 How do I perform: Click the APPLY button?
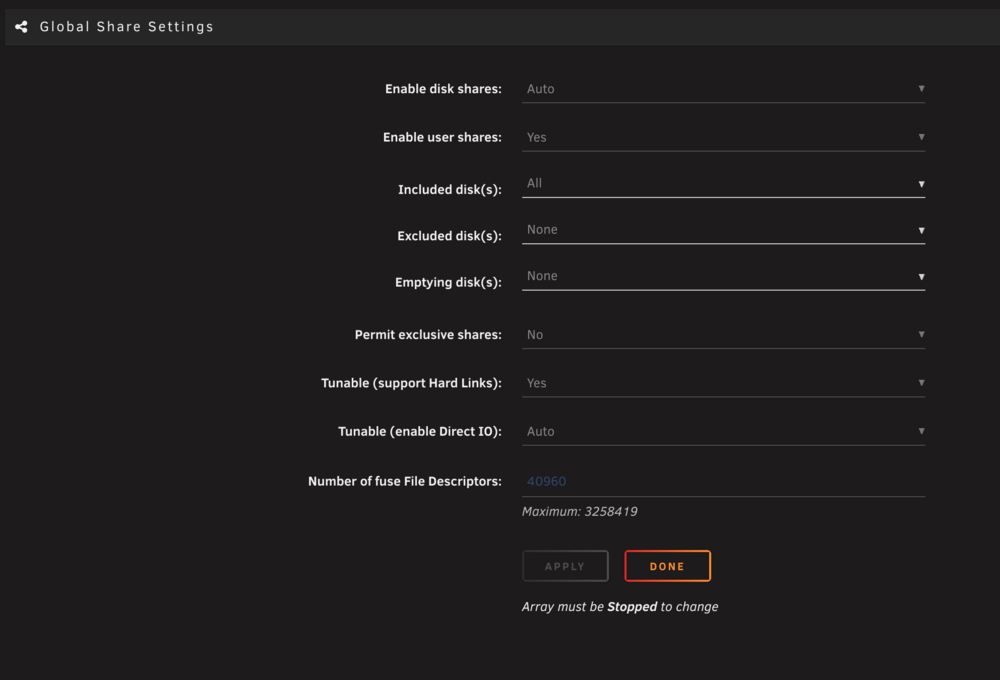click(x=565, y=566)
